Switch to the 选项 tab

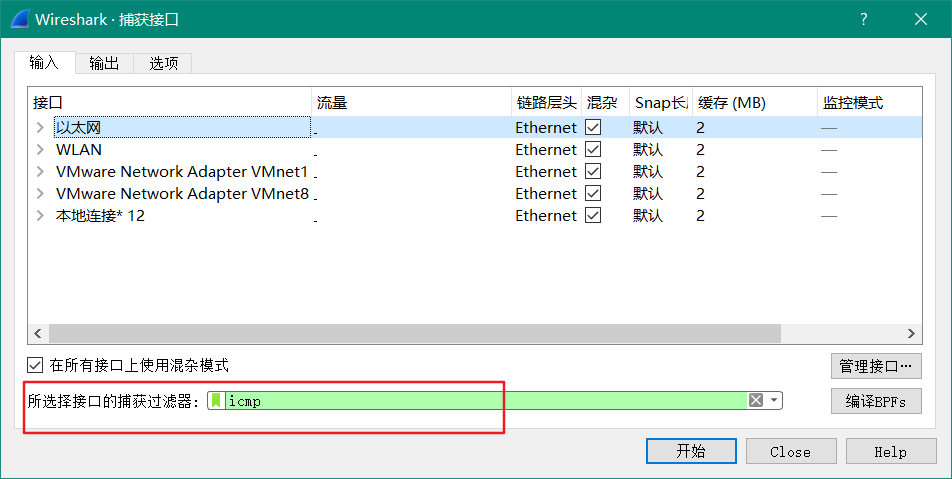click(163, 63)
